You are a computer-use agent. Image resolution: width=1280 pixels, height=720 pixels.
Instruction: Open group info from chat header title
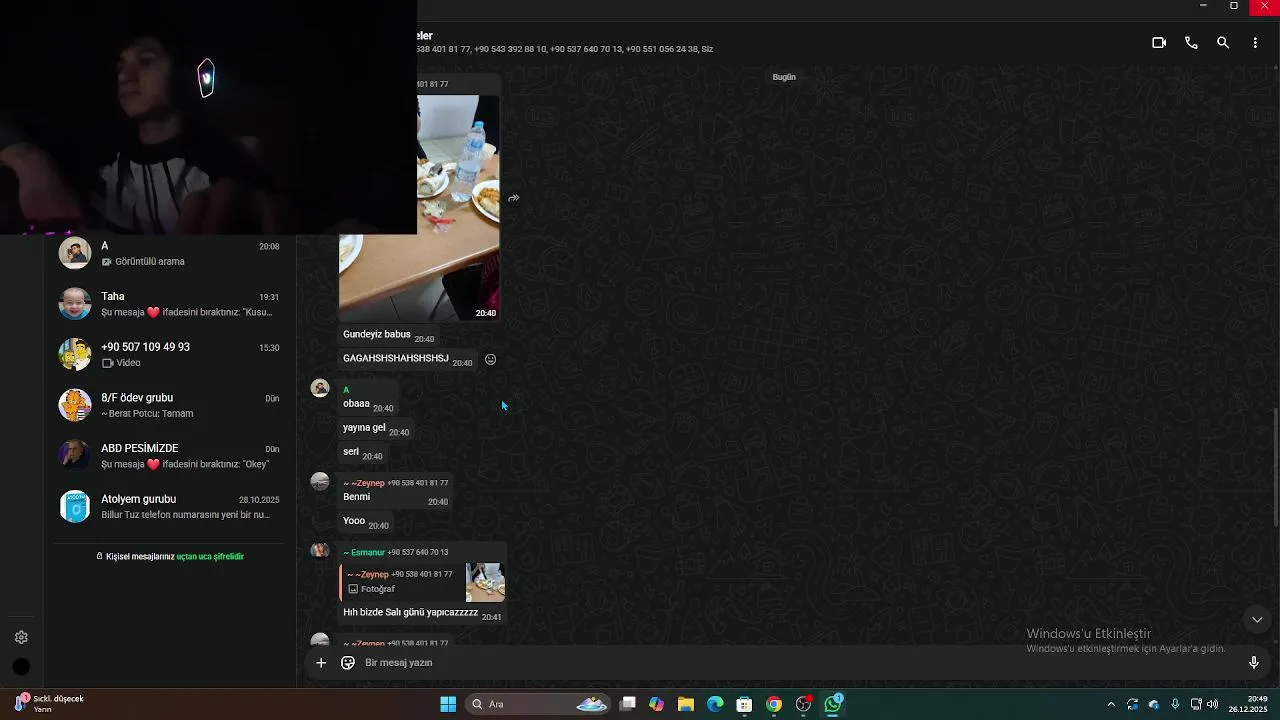tap(425, 36)
